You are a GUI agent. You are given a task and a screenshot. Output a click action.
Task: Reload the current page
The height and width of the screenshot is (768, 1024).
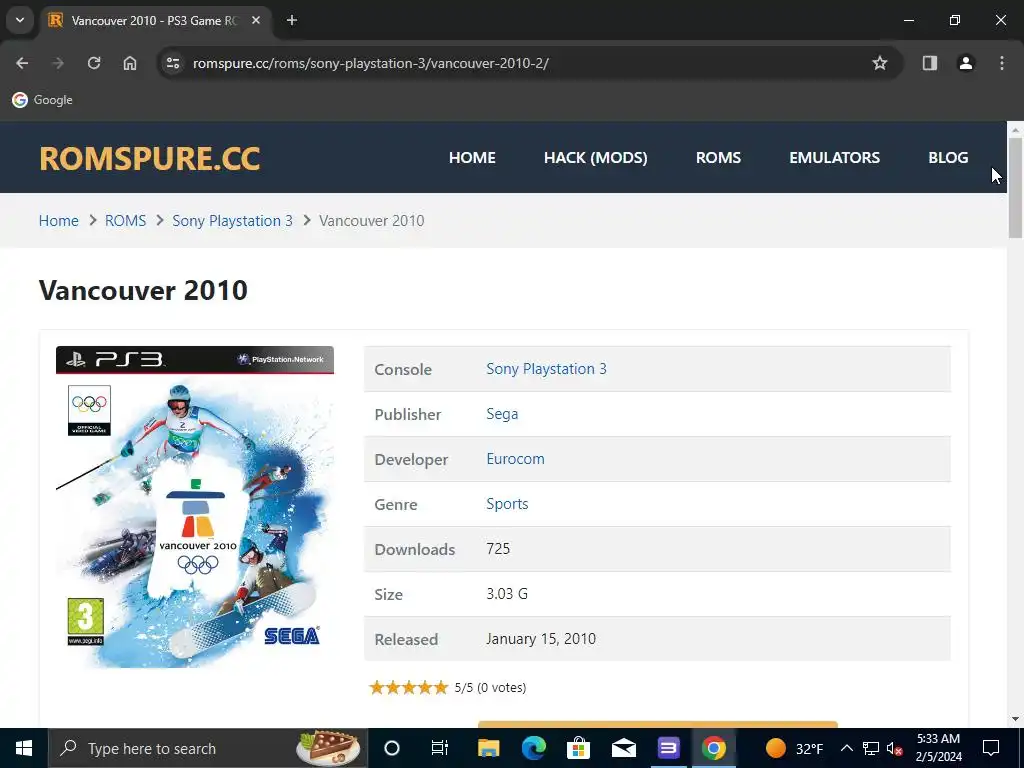point(94,63)
